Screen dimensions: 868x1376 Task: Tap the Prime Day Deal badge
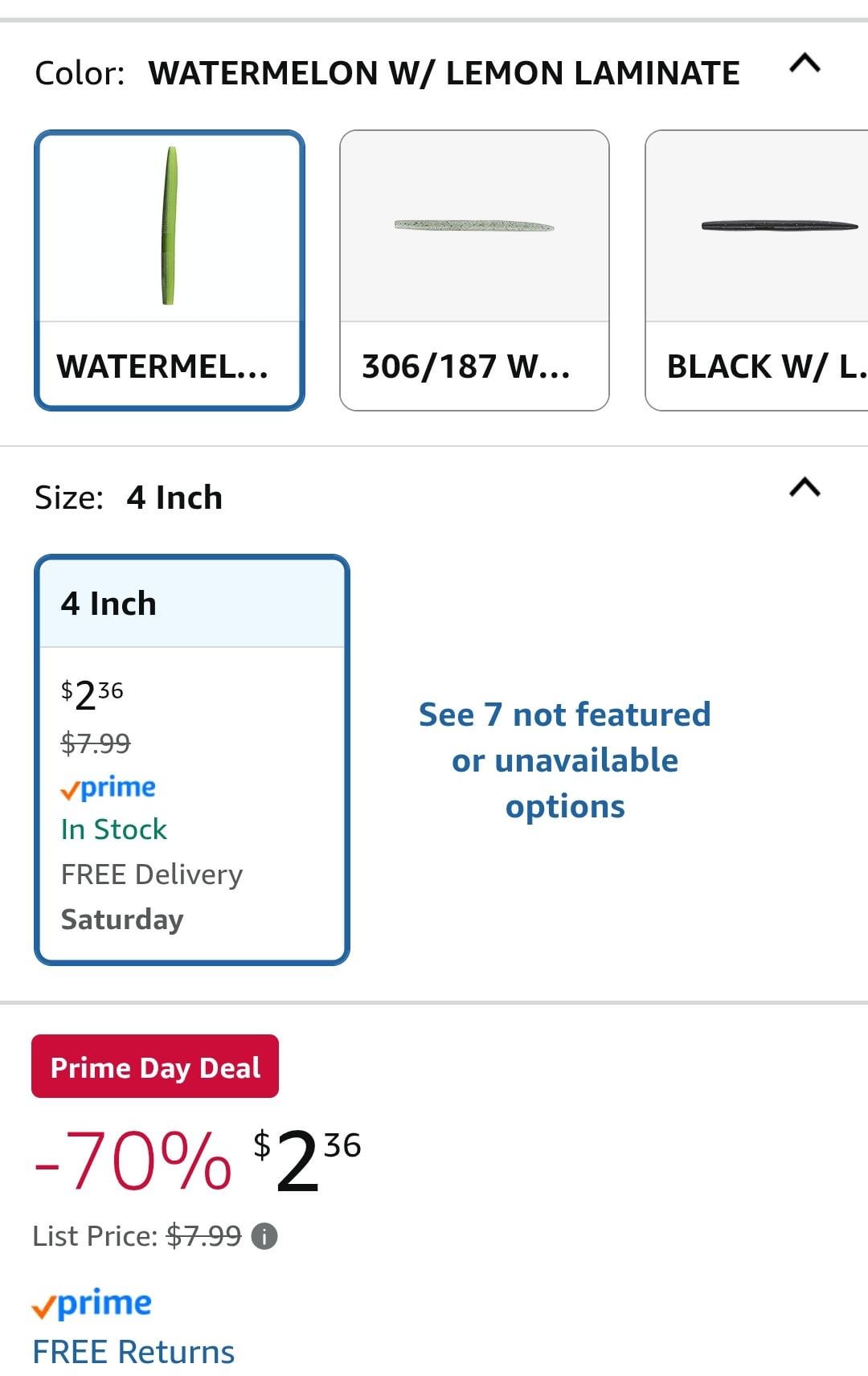point(155,1067)
